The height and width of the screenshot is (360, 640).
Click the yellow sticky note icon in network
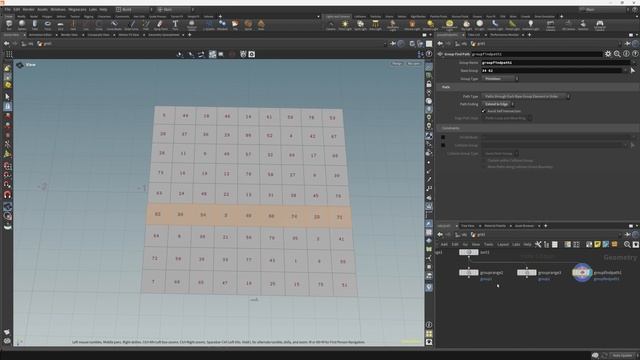pos(598,244)
